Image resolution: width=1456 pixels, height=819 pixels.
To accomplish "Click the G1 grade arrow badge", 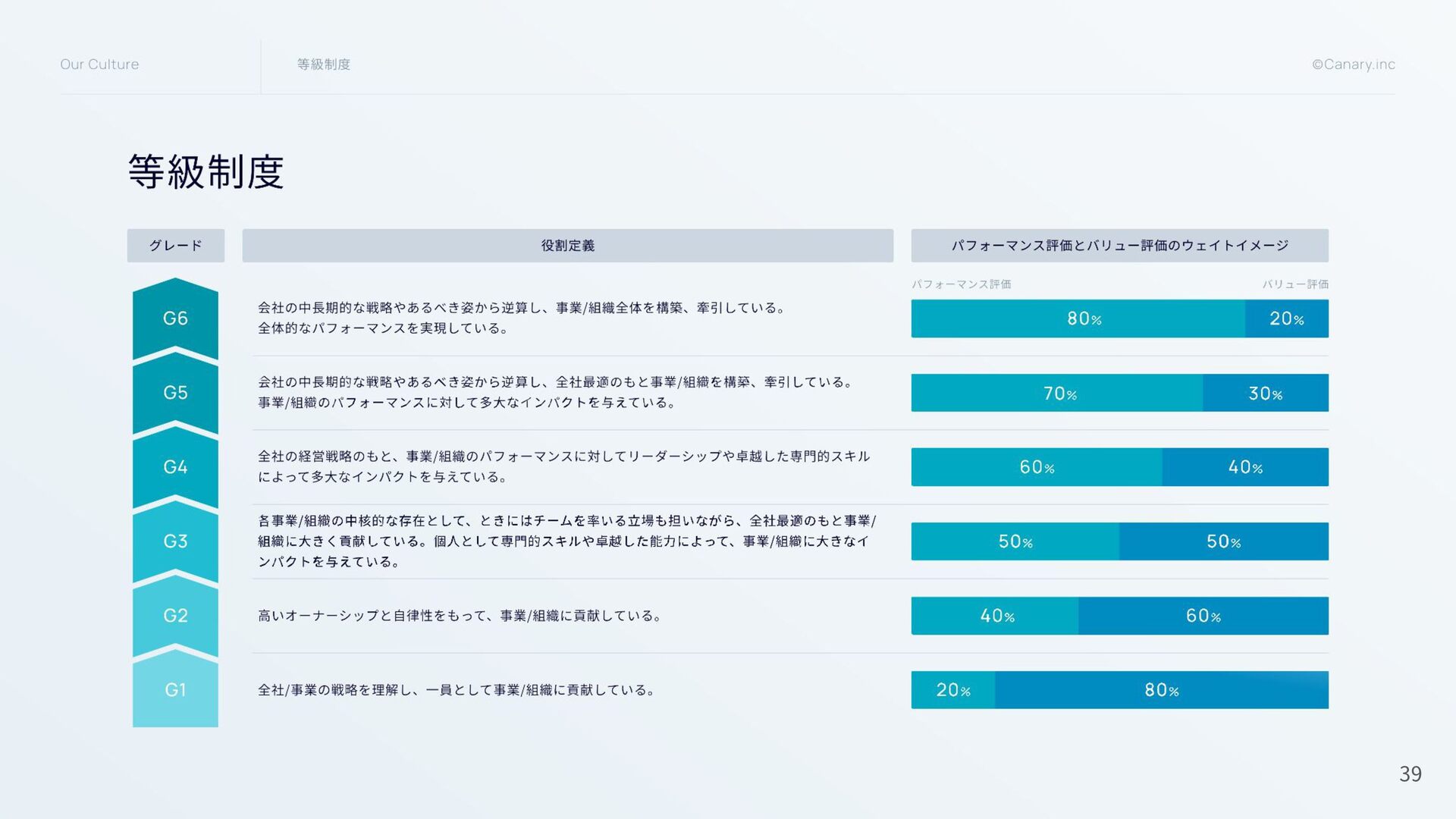I will tap(175, 690).
